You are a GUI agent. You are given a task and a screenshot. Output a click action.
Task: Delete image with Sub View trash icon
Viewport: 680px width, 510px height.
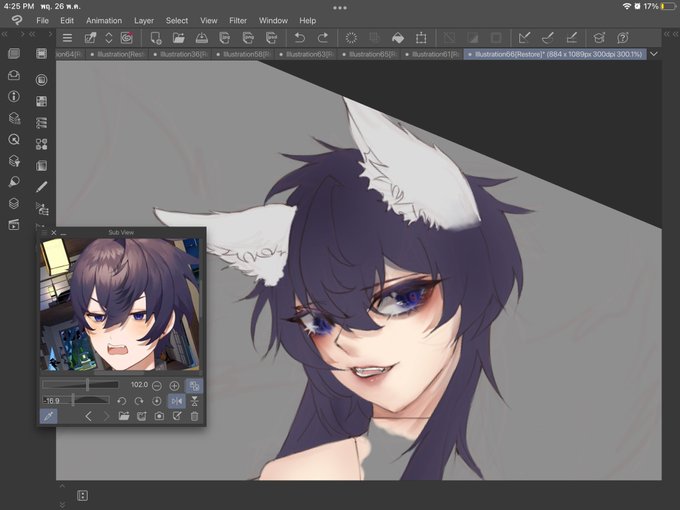[195, 416]
